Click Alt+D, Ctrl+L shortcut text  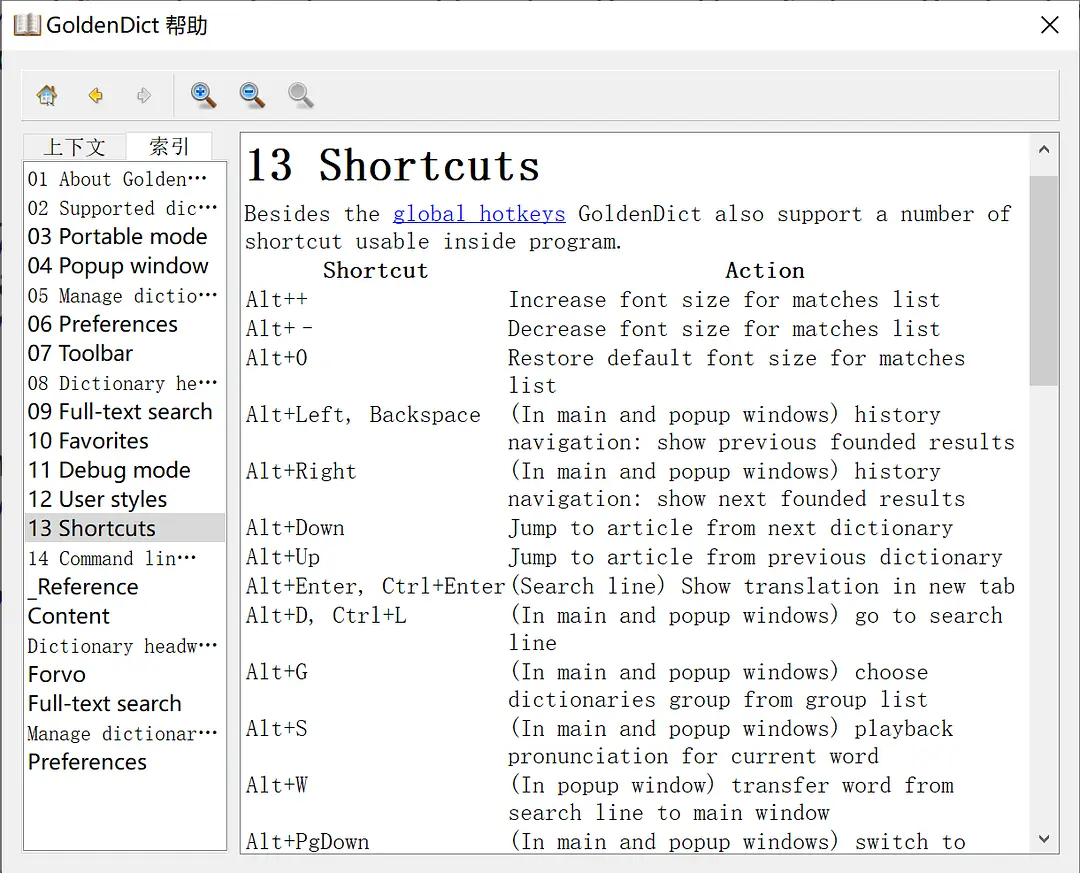326,615
